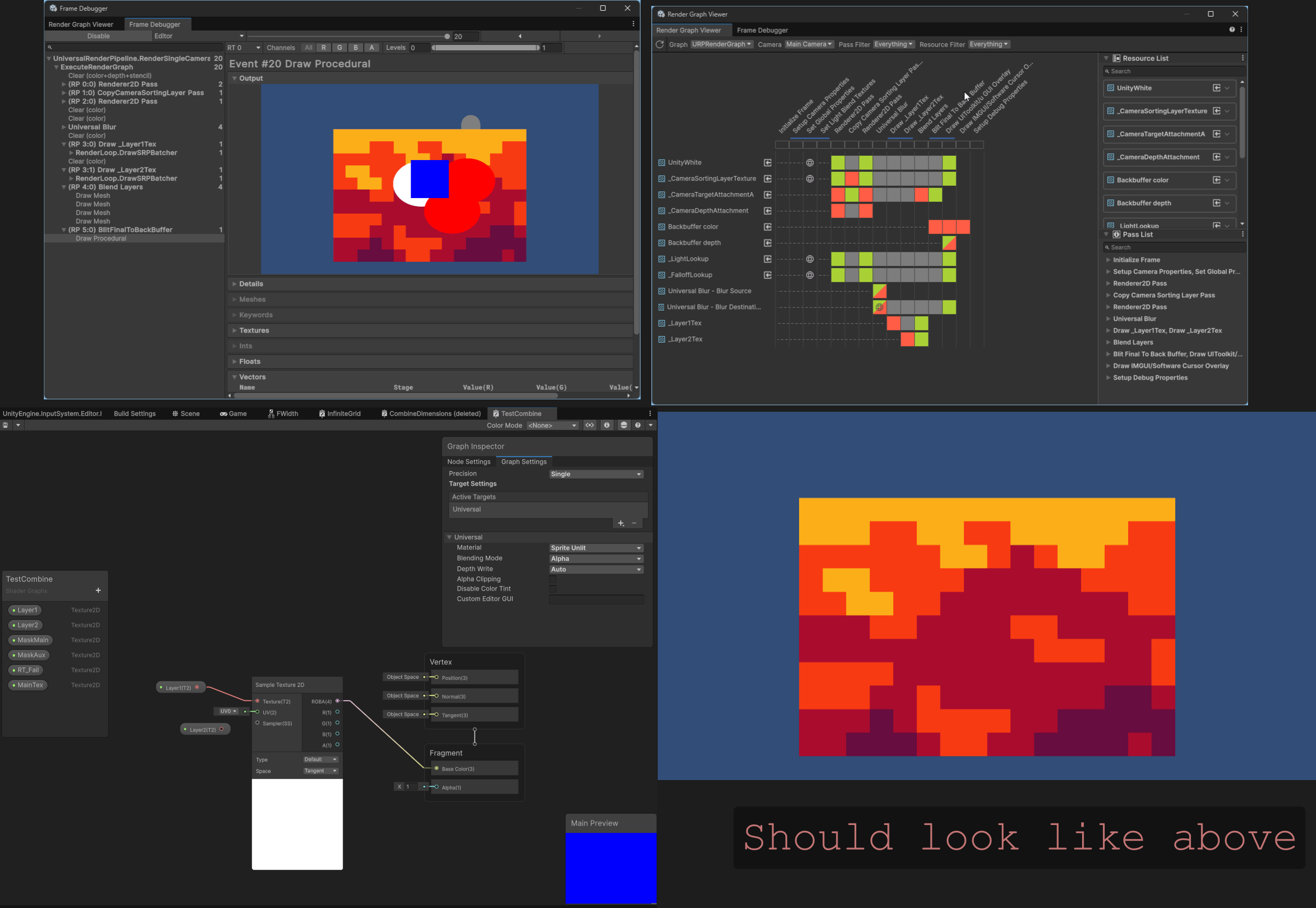Click the refresh icon in Render Graph Viewer
Screen dimensions: 1316x908
[660, 44]
